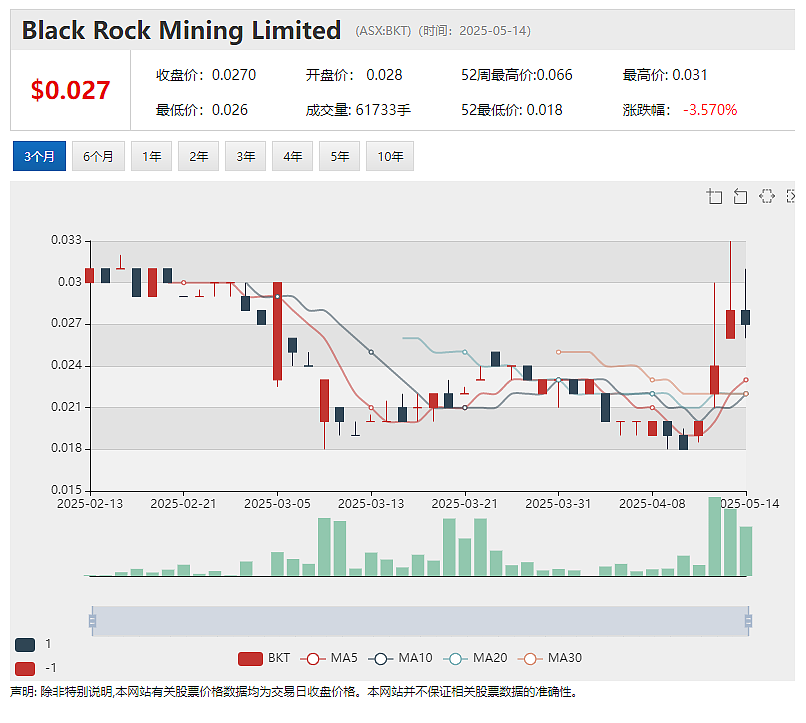806x723 pixels.
Task: Click the 52最低价 0.018 entry
Action: (511, 110)
